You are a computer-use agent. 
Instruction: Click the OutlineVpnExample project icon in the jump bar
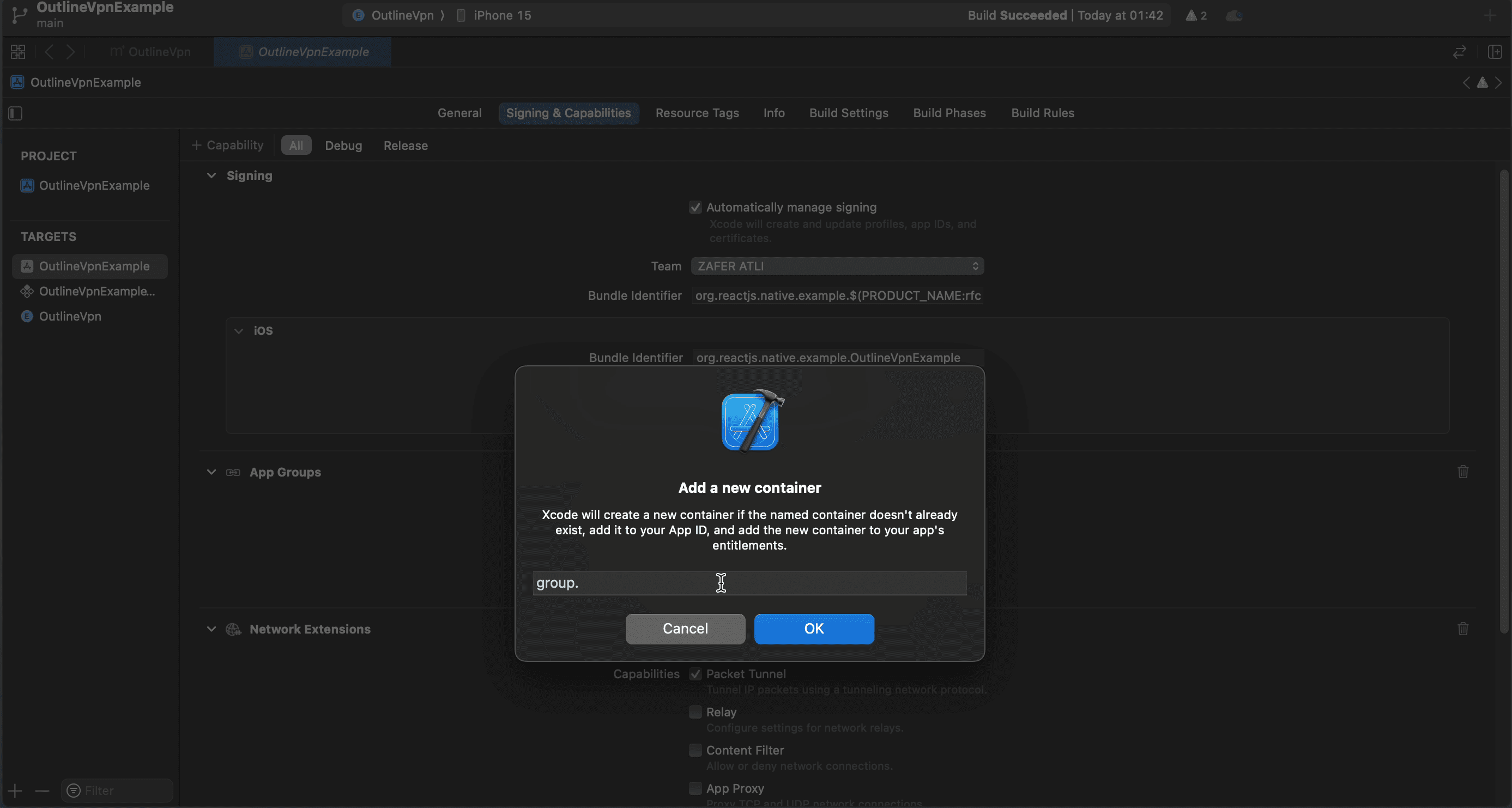[x=17, y=82]
